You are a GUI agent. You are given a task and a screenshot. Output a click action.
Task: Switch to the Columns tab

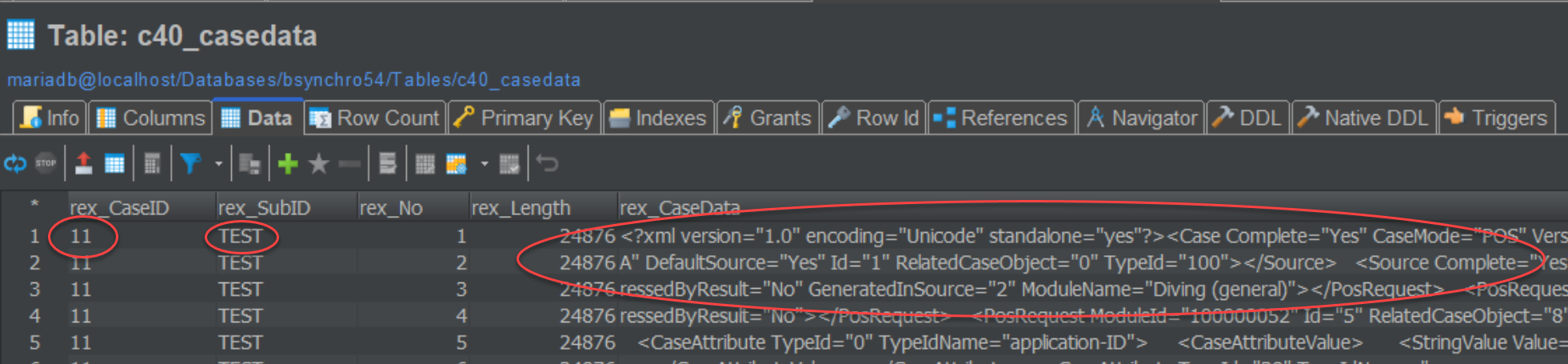150,118
